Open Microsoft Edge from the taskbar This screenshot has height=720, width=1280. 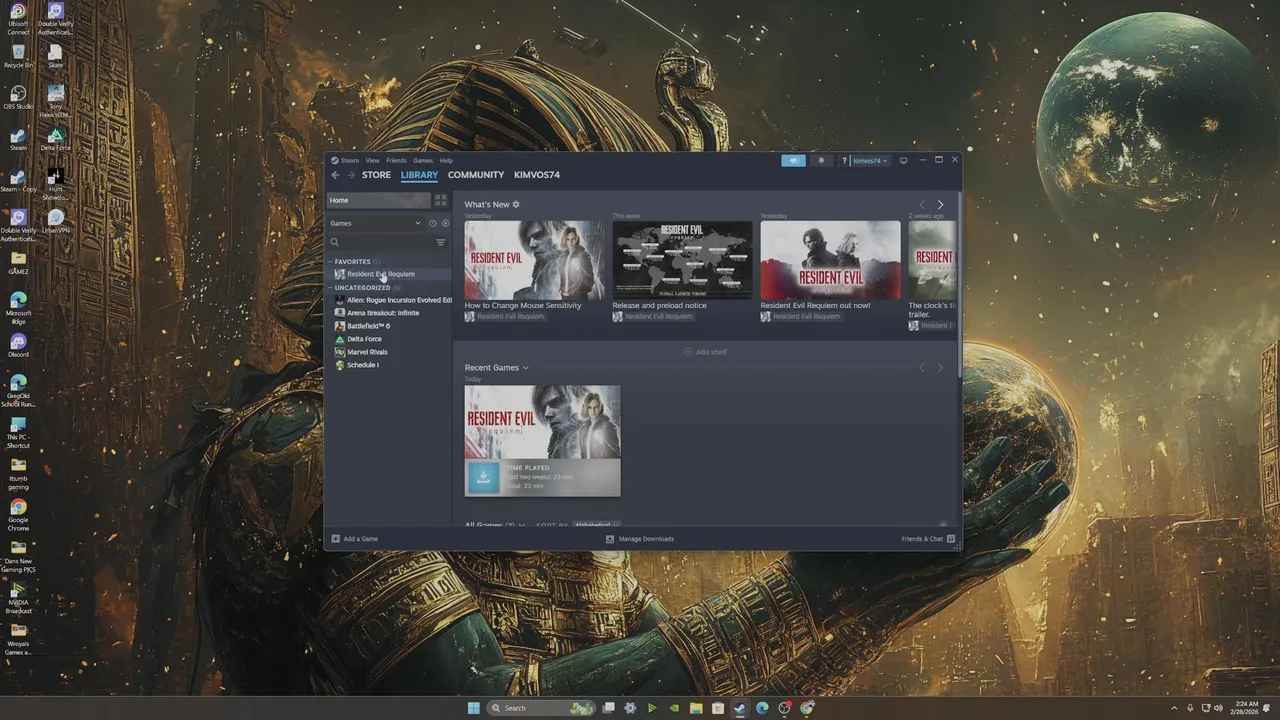[762, 708]
